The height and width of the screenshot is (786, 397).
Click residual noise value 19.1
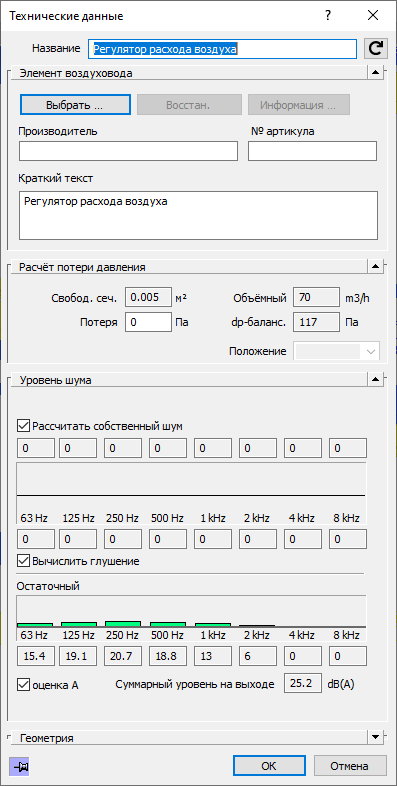click(78, 656)
